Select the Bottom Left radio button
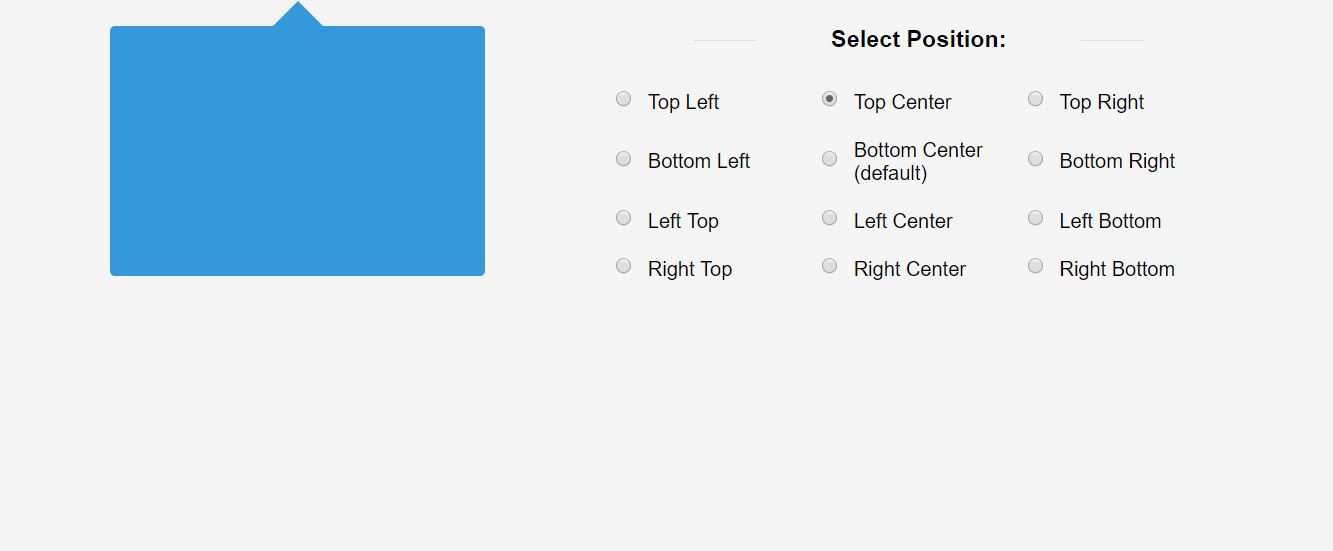Image resolution: width=1333 pixels, height=551 pixels. (x=623, y=159)
